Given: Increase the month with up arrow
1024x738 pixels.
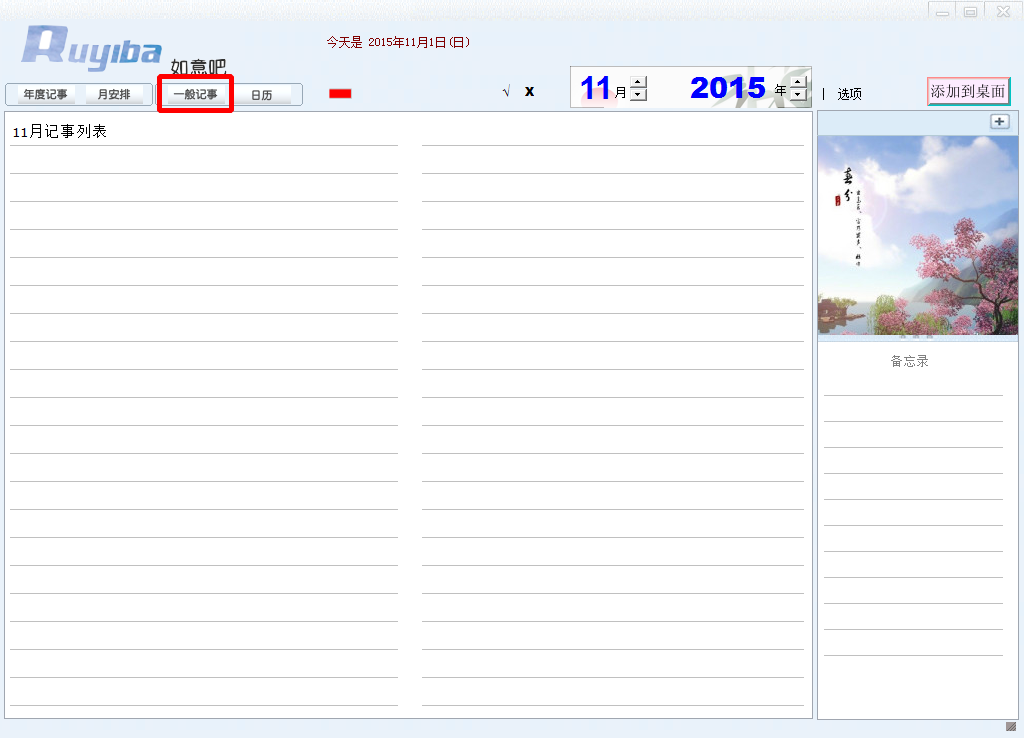Looking at the screenshot, I should 639,82.
